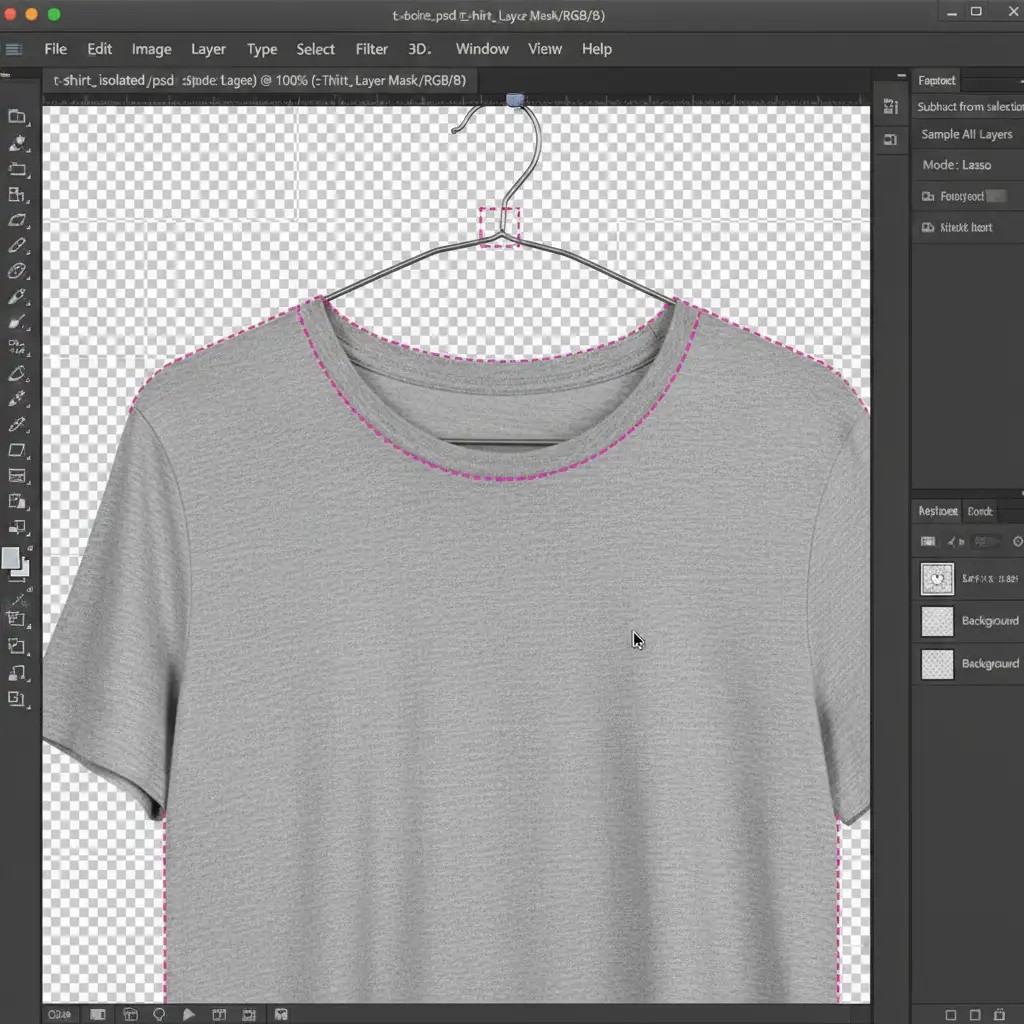Click the foreground color swatch

coord(12,558)
